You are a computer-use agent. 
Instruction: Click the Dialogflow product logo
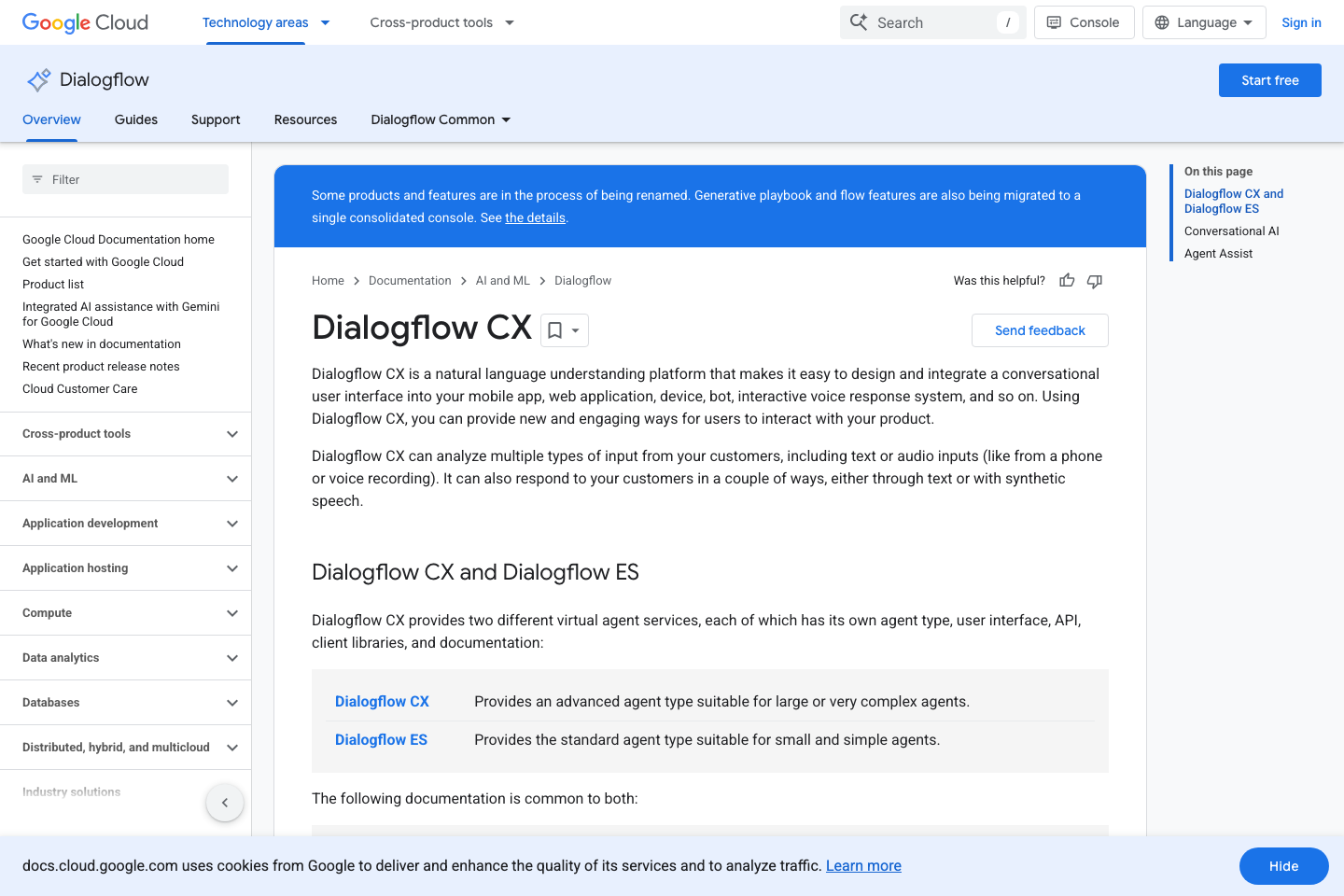37,80
